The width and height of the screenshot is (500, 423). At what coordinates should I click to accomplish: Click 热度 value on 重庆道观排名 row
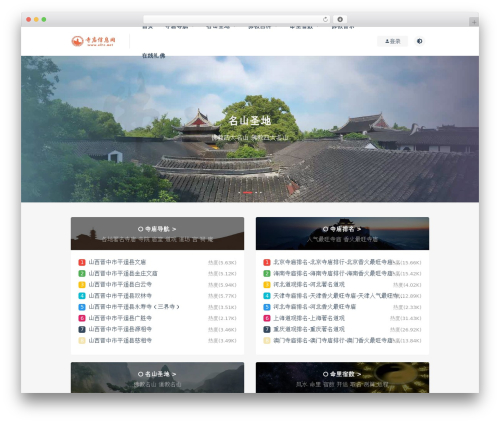coord(406,330)
